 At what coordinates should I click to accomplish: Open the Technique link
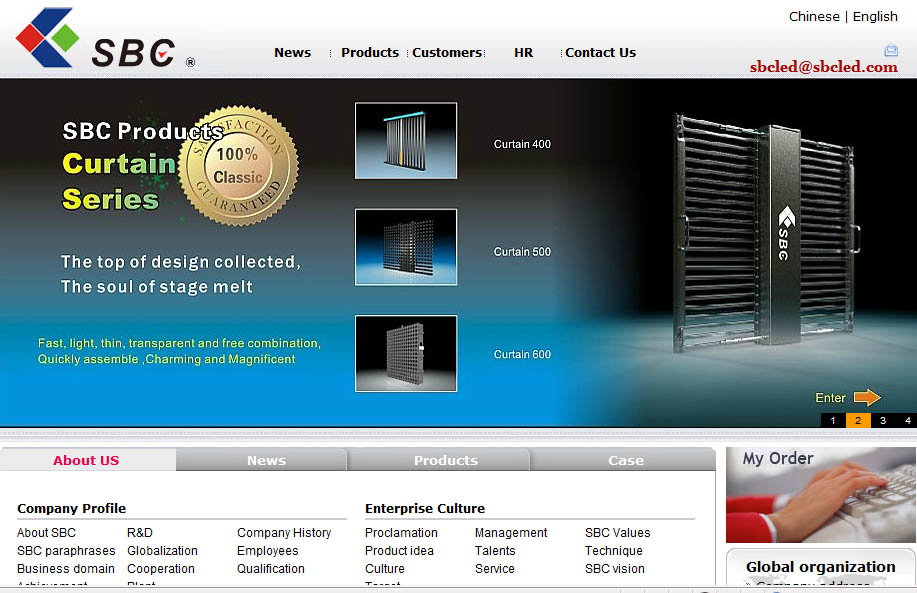(x=613, y=551)
